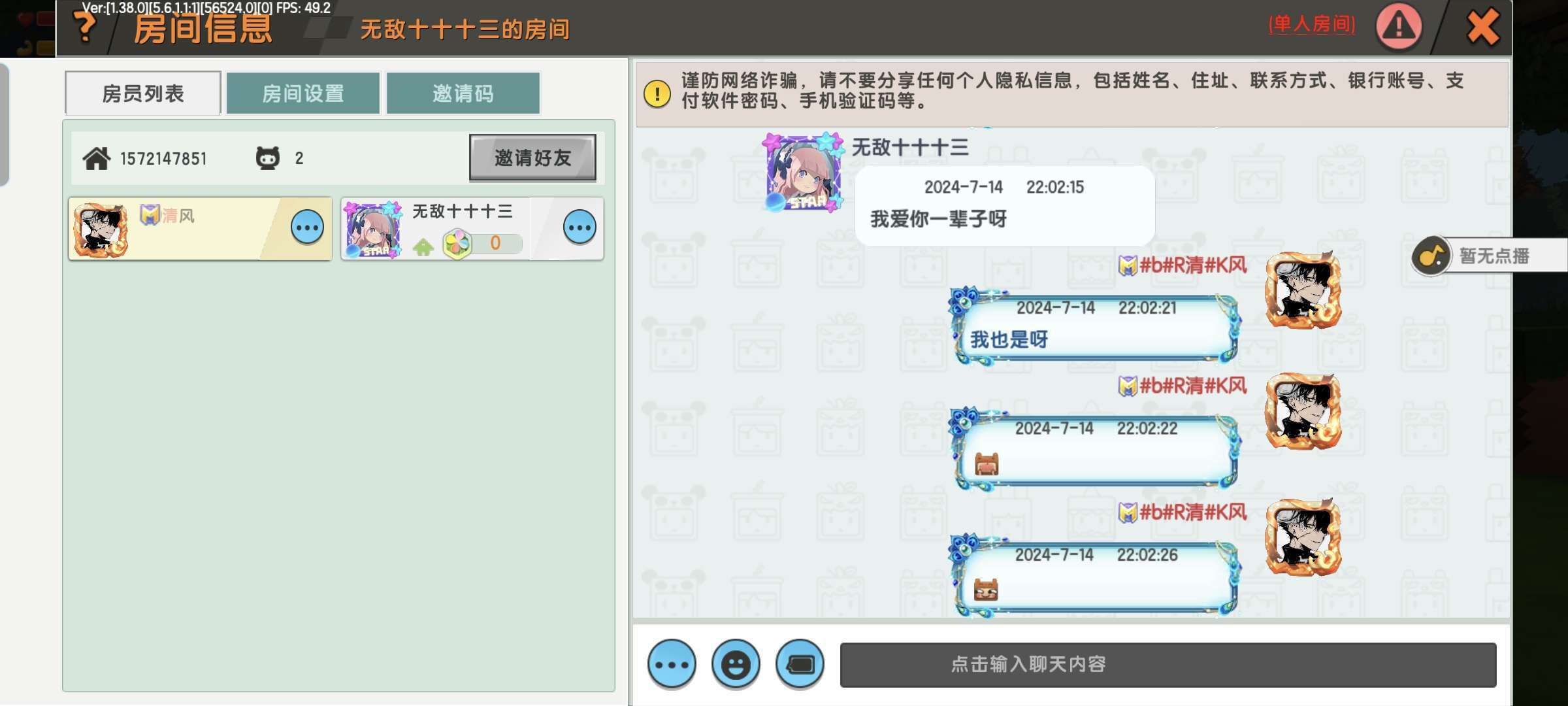Close the room info panel
The image size is (1568, 706).
tap(1483, 27)
